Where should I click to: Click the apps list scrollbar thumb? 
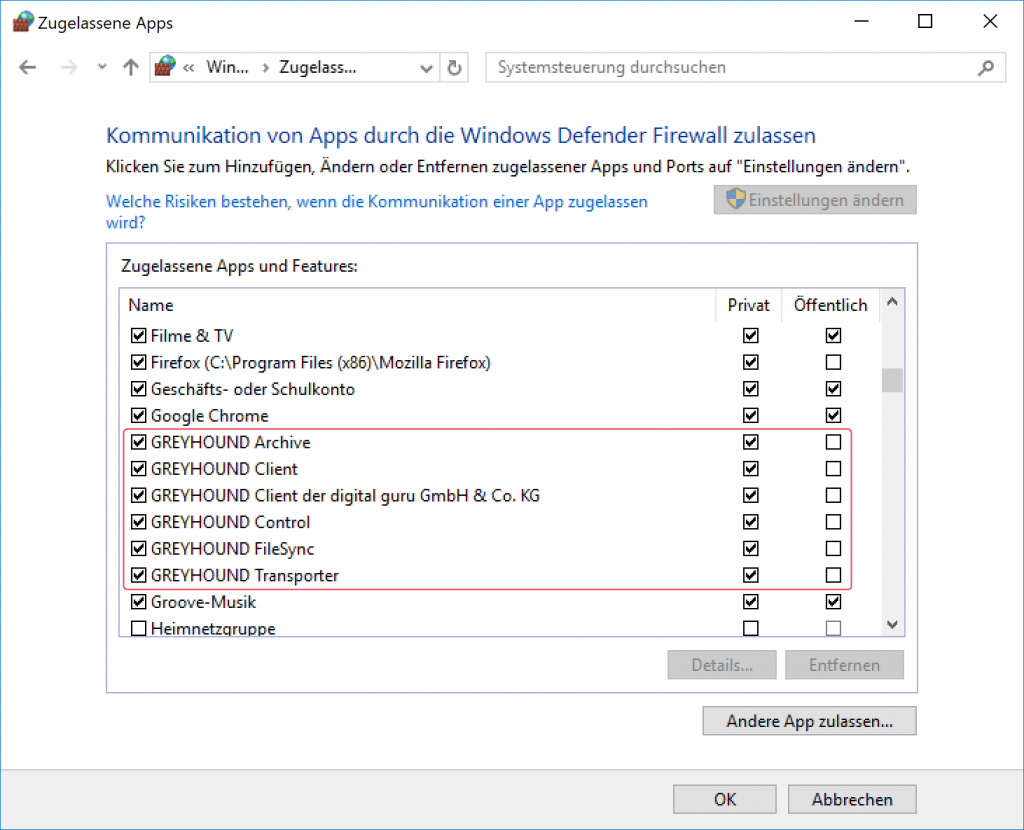892,380
